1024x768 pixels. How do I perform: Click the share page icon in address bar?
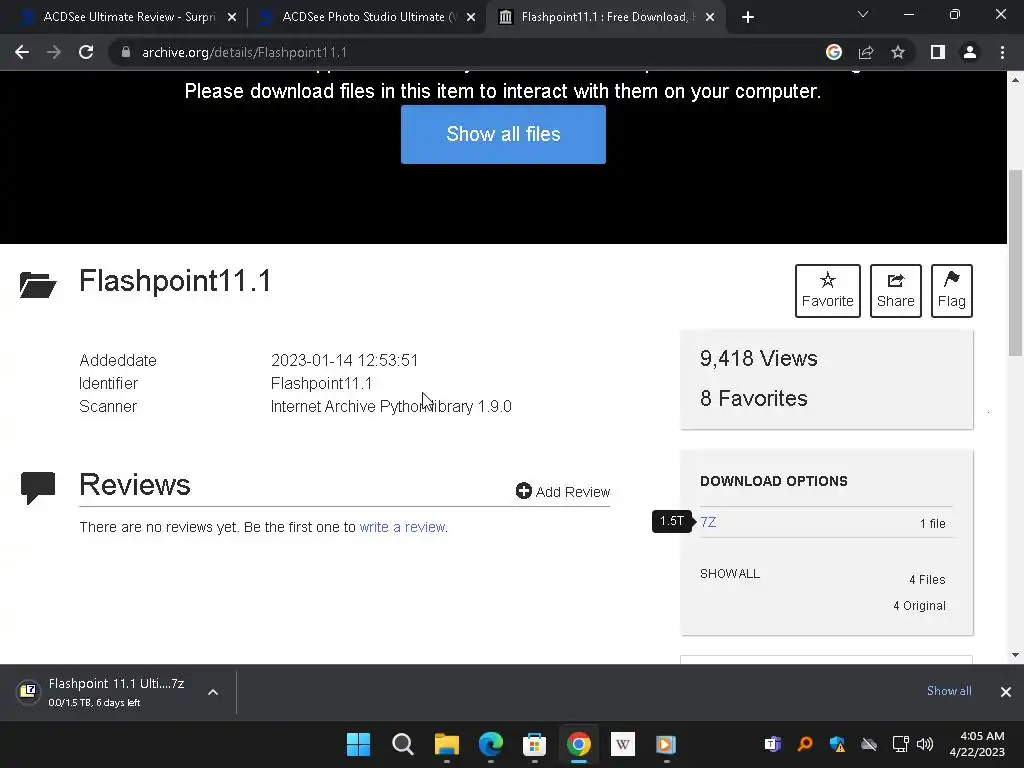point(866,52)
